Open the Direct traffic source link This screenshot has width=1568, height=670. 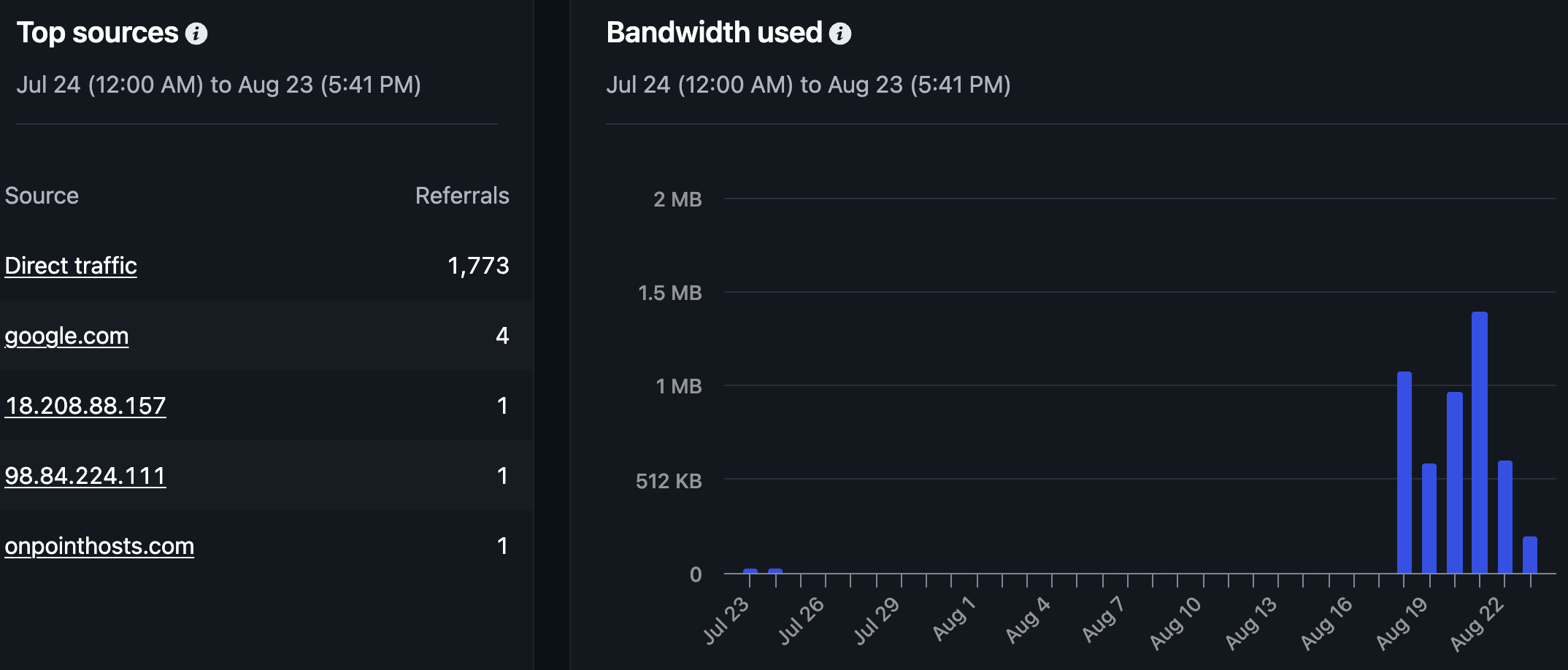click(x=71, y=266)
